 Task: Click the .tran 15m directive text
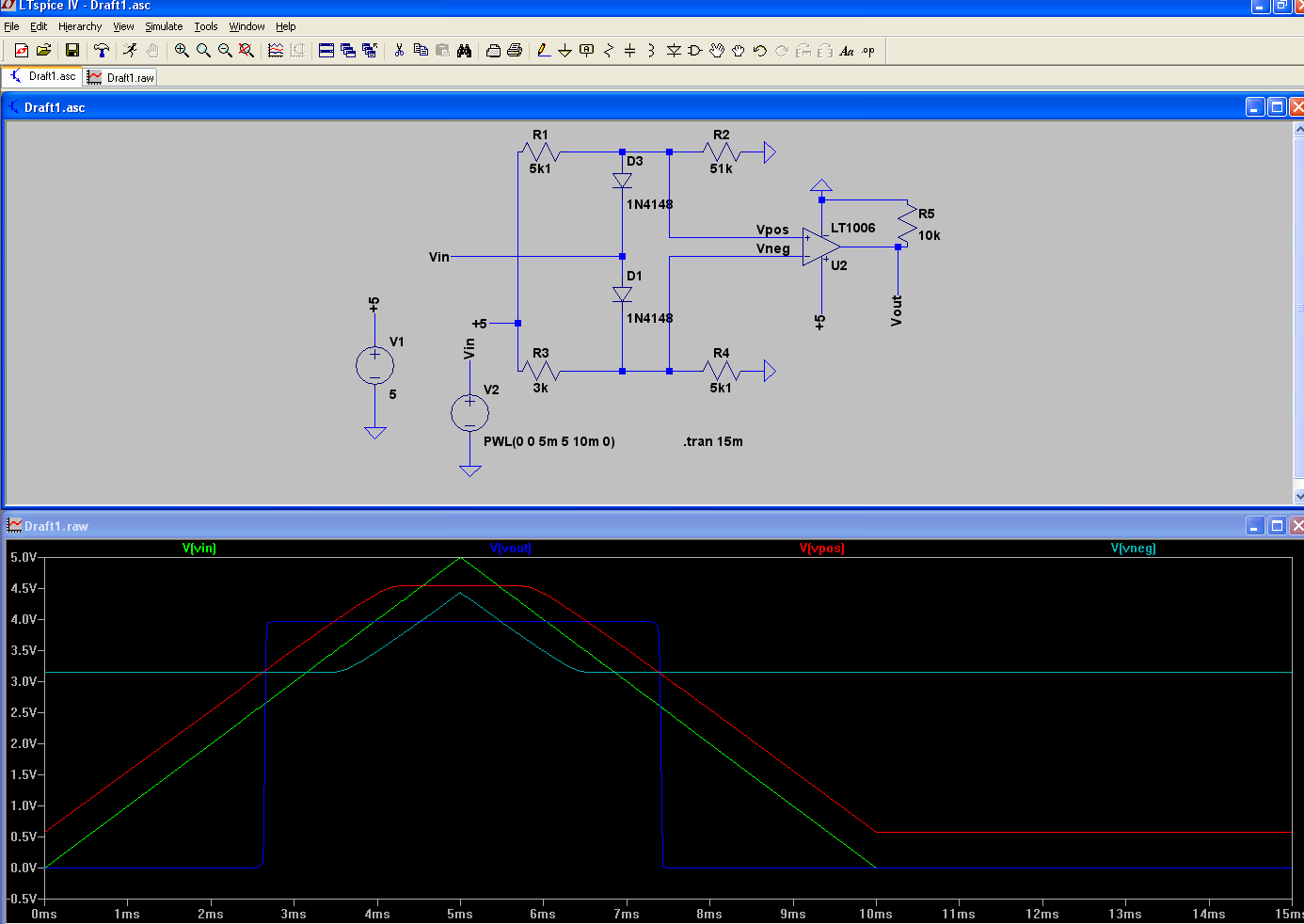(x=713, y=441)
